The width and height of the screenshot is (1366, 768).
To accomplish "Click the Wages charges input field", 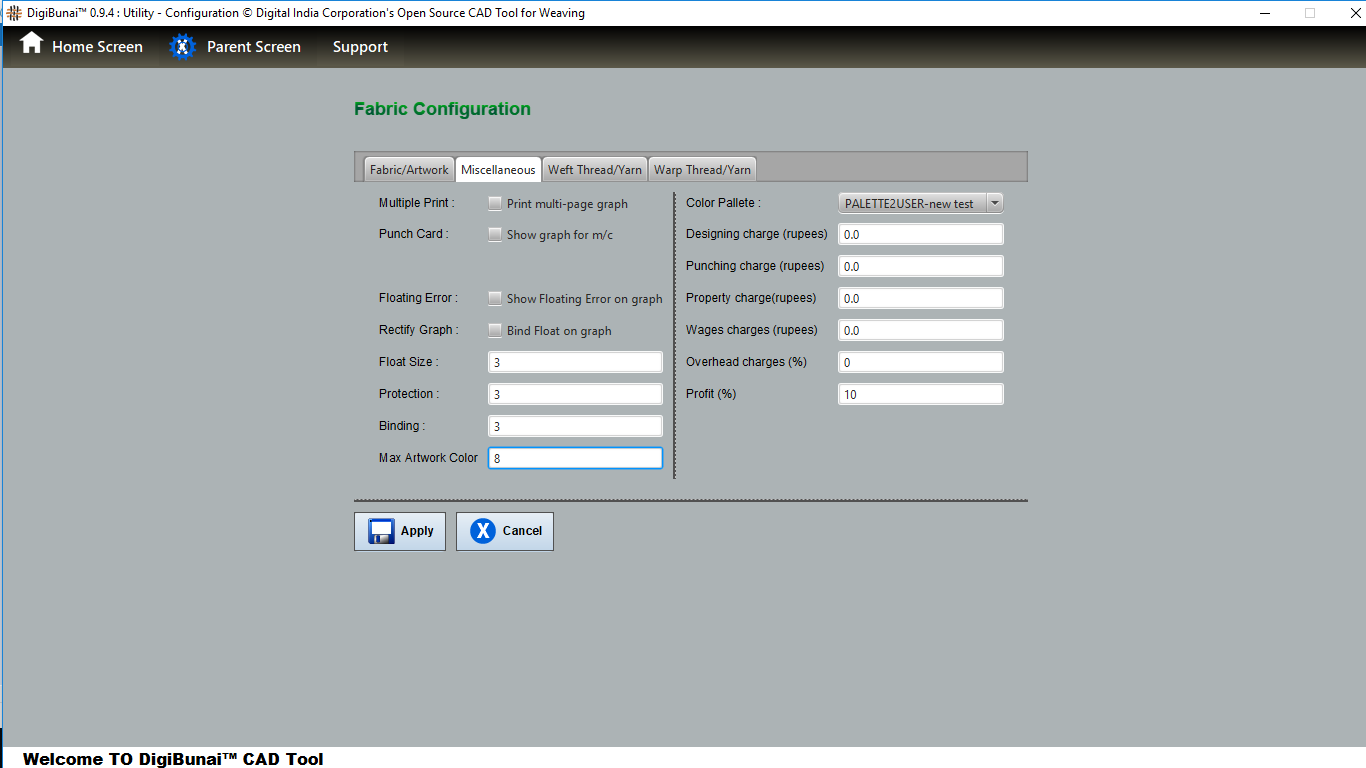I will 920,330.
